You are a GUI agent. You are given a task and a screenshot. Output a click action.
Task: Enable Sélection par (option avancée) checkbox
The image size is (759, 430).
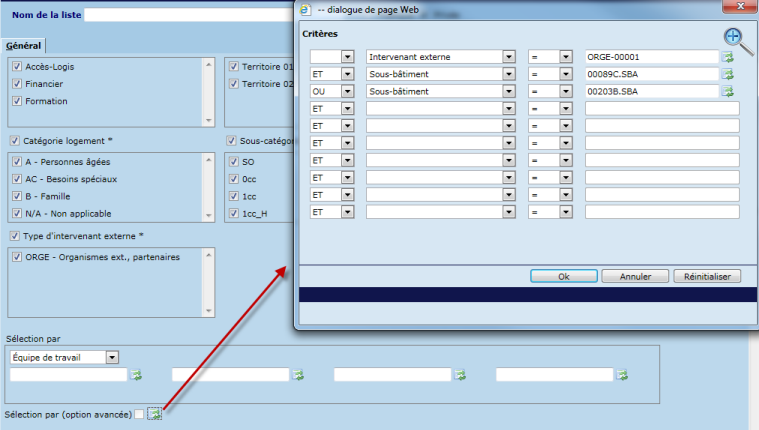point(139,414)
